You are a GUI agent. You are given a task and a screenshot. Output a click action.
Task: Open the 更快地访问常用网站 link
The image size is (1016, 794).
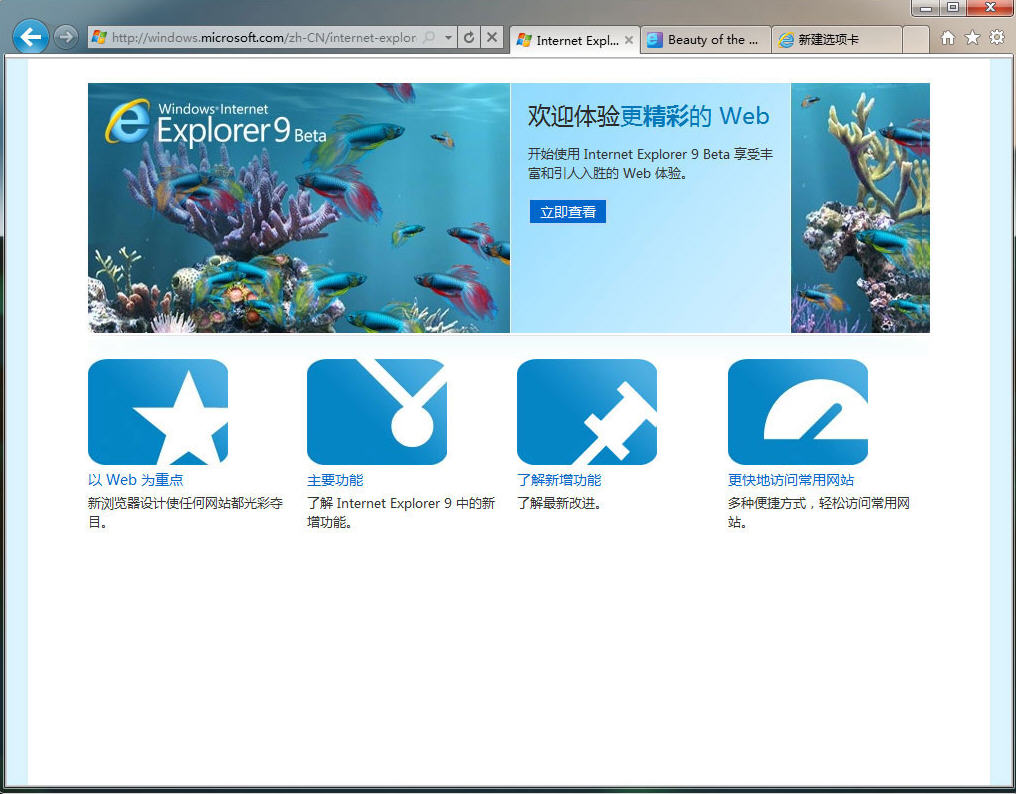[x=791, y=480]
